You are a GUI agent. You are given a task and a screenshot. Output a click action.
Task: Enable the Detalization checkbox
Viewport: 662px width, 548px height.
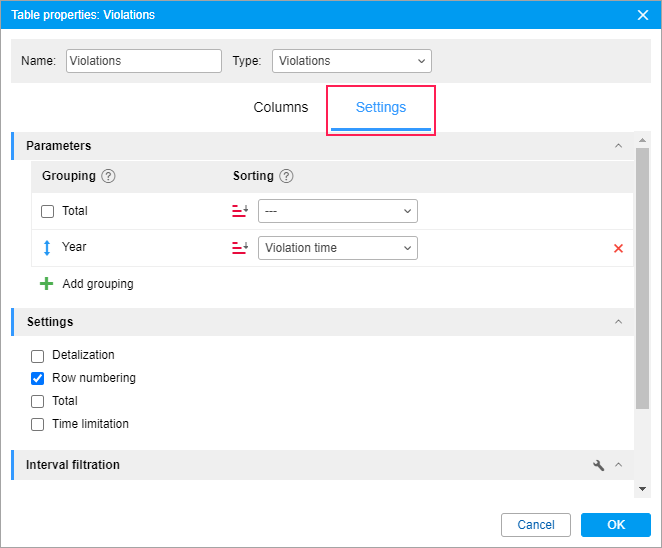38,356
